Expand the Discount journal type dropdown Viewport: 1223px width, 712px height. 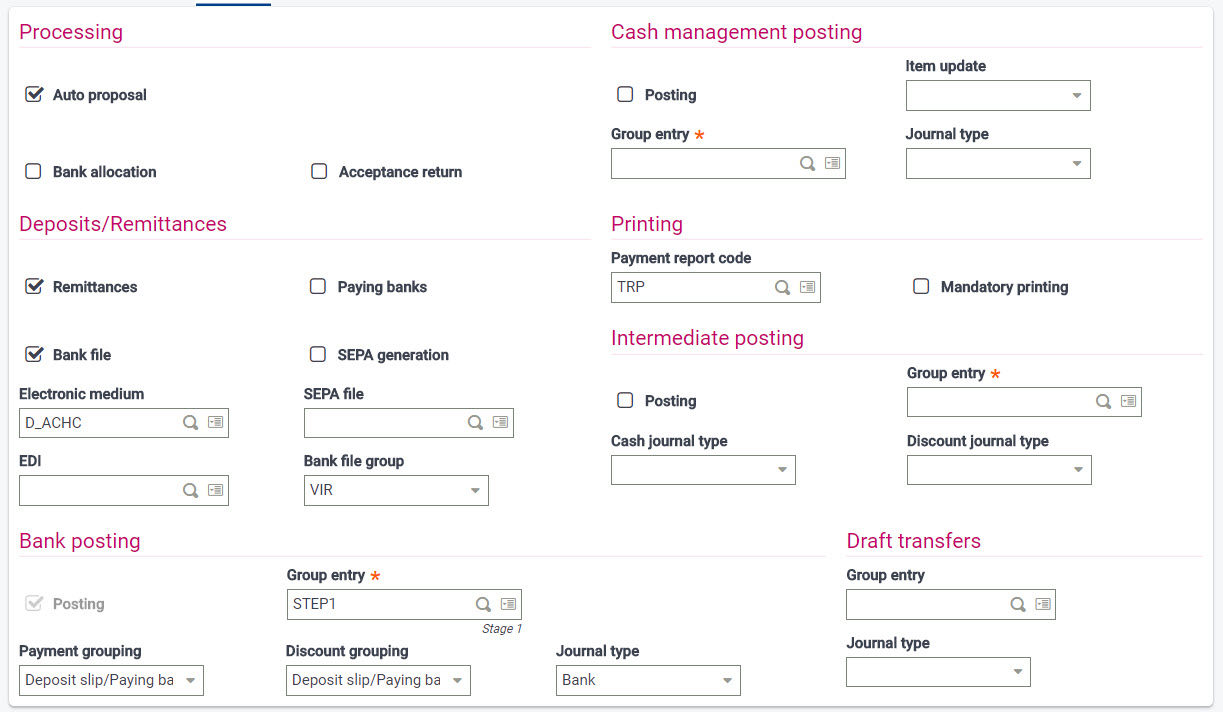click(x=999, y=470)
